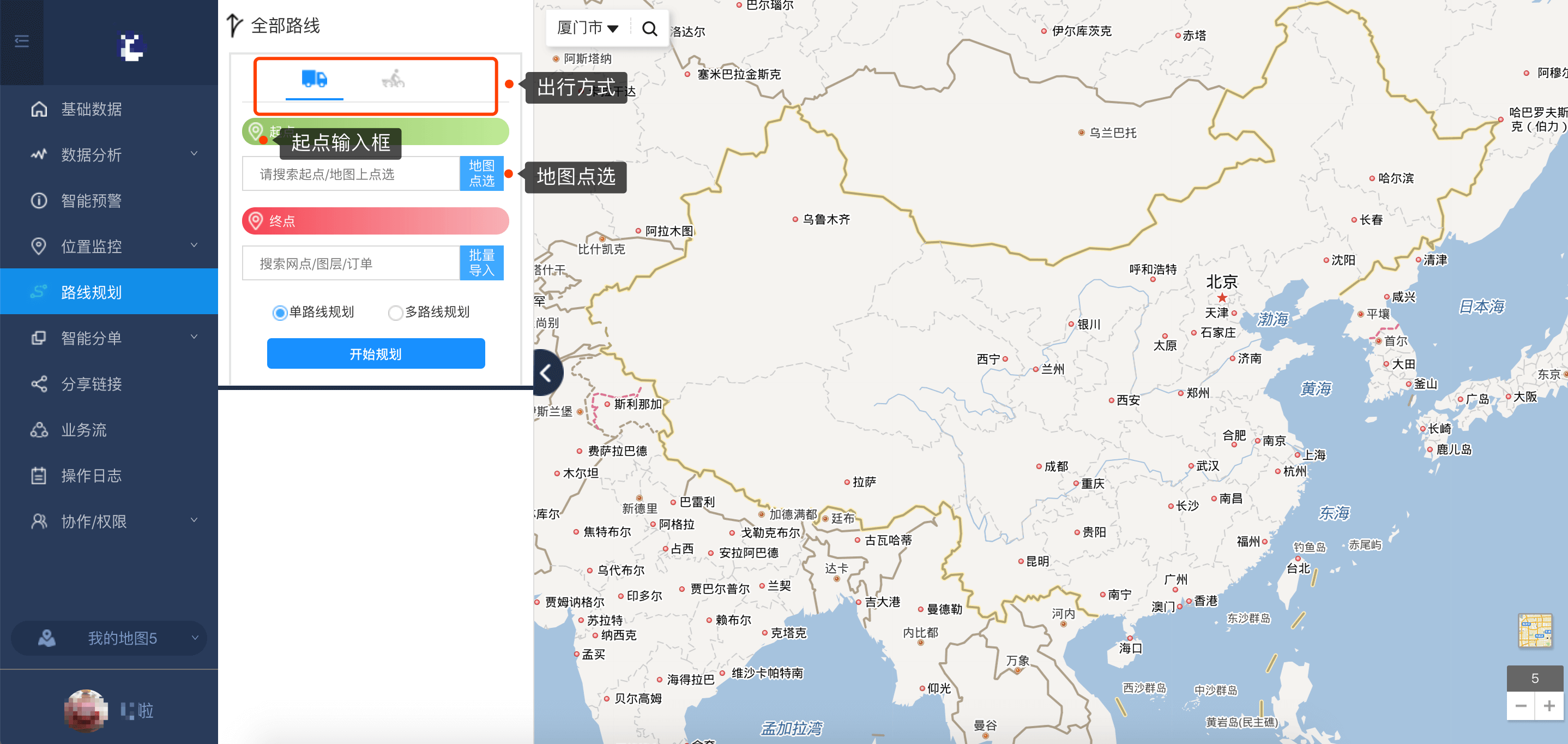This screenshot has height=744, width=1568.
Task: Click the map search magnifier icon
Action: (649, 28)
